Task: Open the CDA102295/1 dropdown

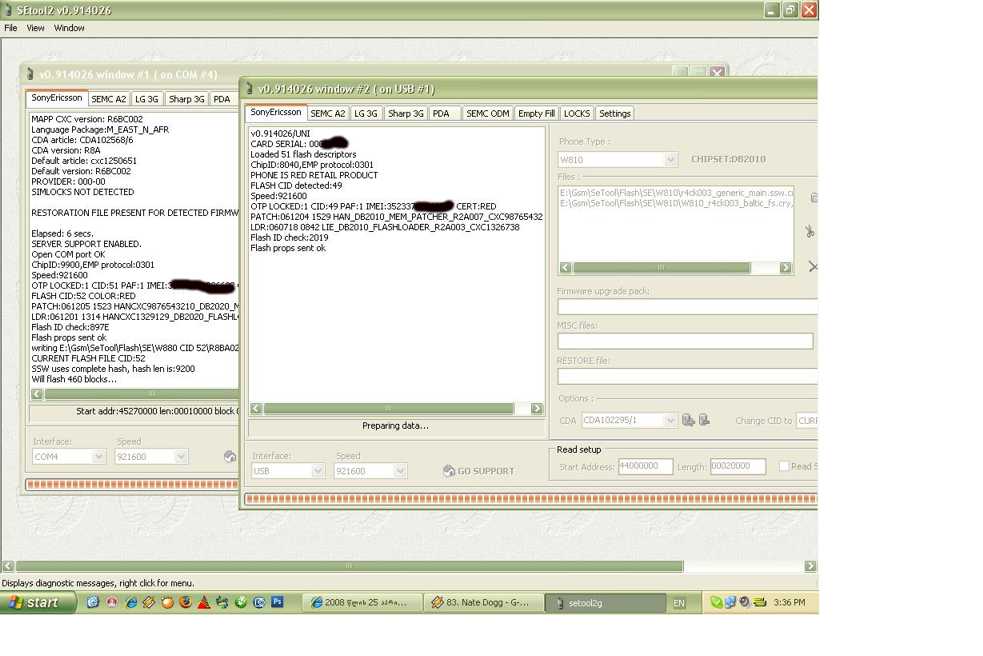Action: click(x=670, y=420)
